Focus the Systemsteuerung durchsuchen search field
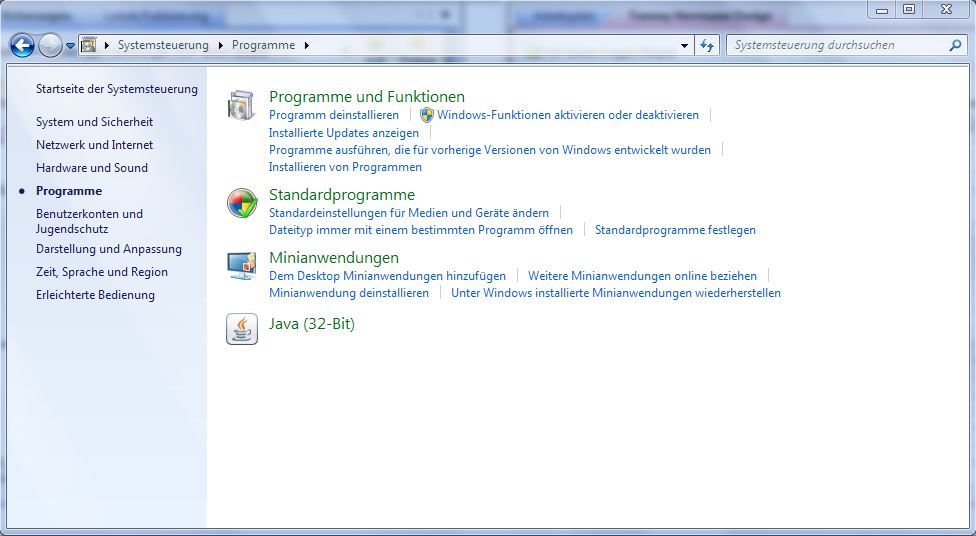 pos(835,45)
